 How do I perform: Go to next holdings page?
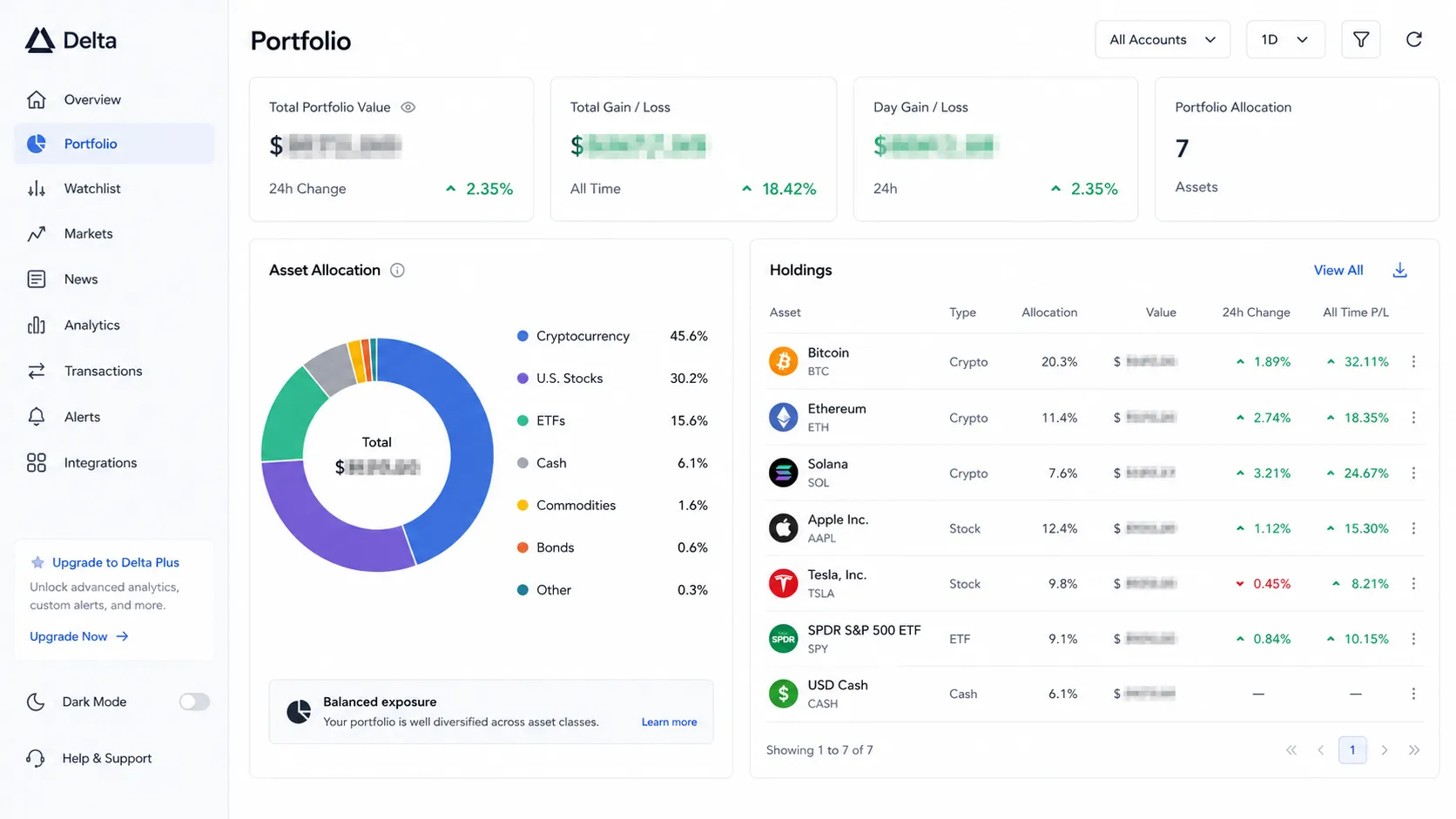(x=1384, y=750)
